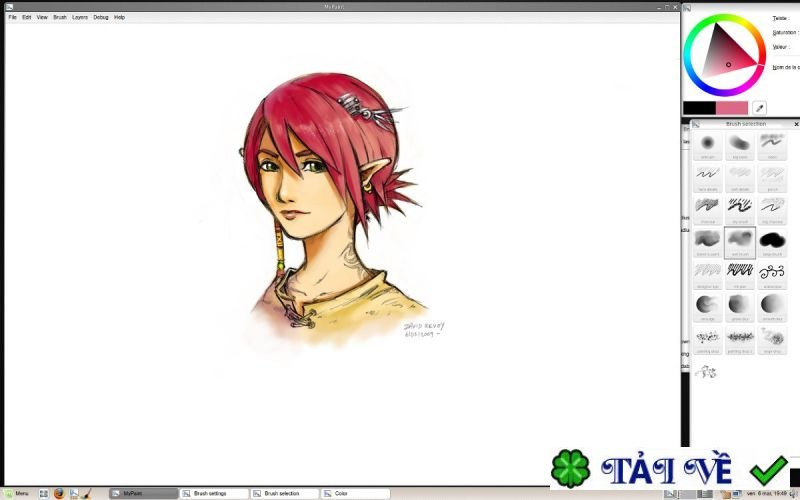Select the smudge blending brush
The width and height of the screenshot is (800, 500).
click(707, 307)
